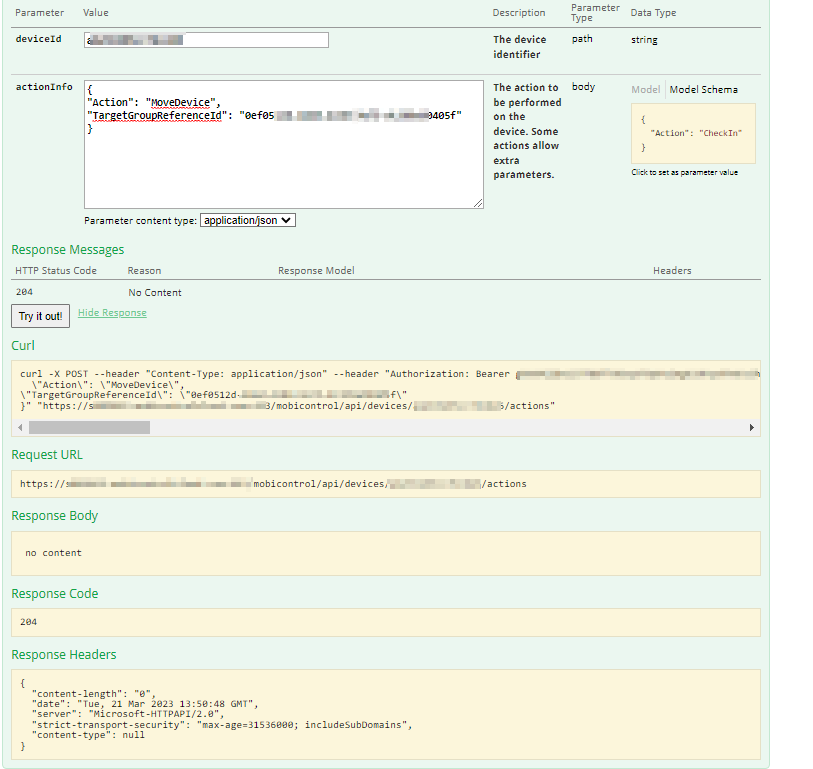Click the Request URL text box
Image resolution: width=813 pixels, height=769 pixels.
point(385,484)
